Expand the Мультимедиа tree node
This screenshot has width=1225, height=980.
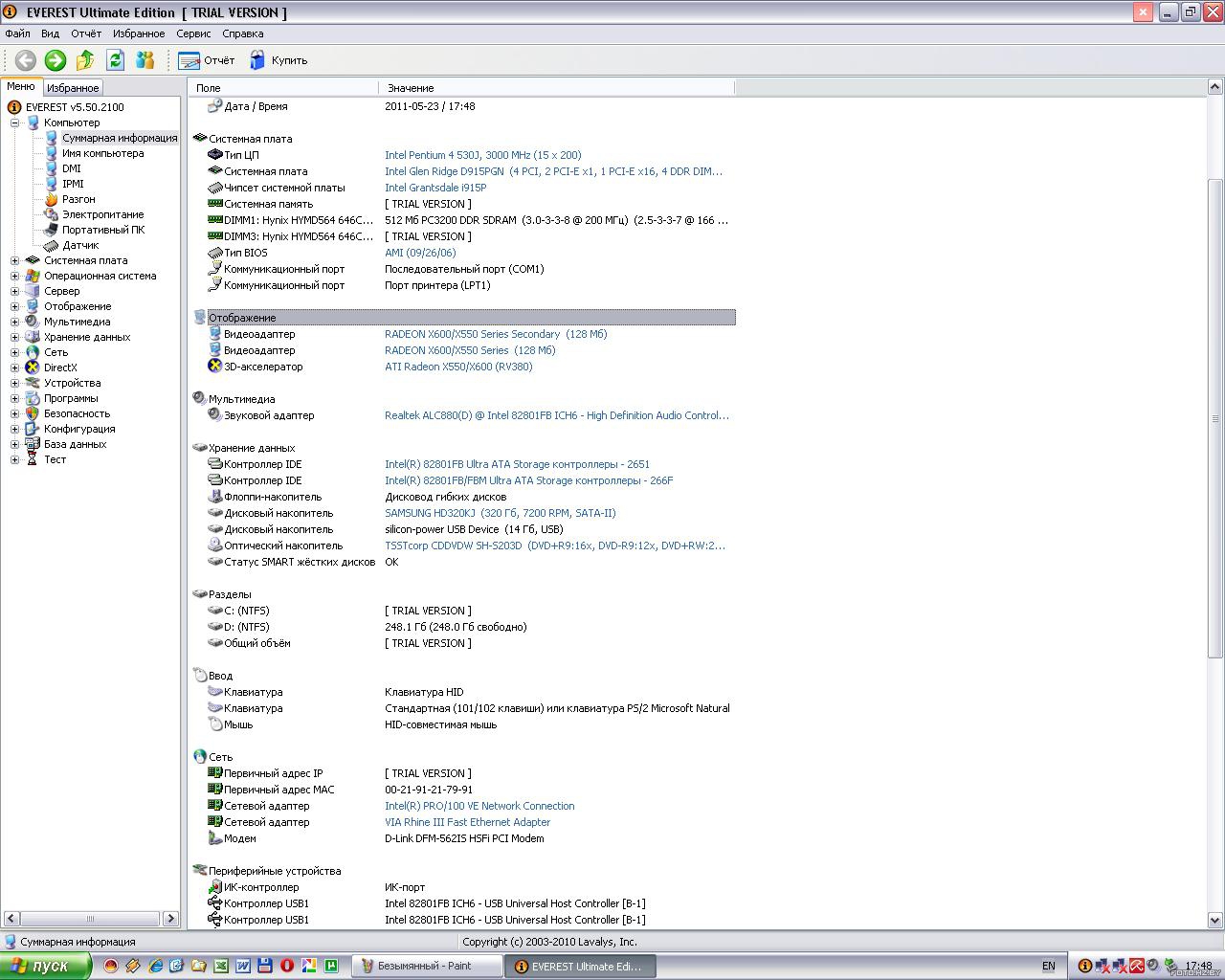[14, 322]
